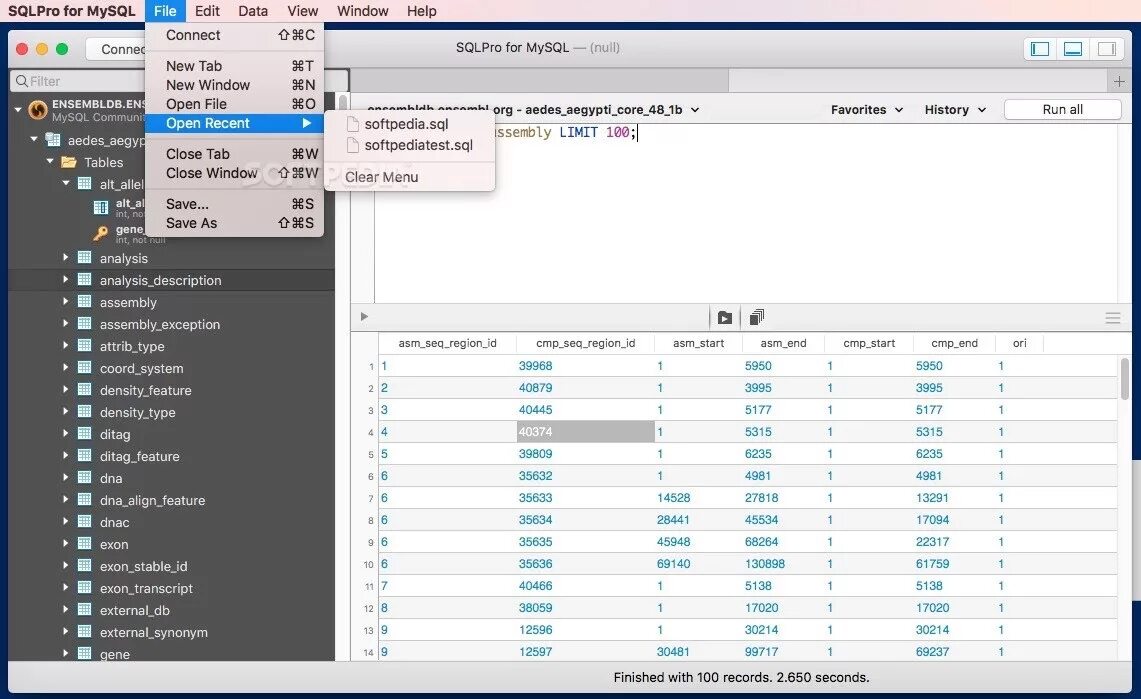
Task: Expand the analysis table node
Action: pos(65,257)
